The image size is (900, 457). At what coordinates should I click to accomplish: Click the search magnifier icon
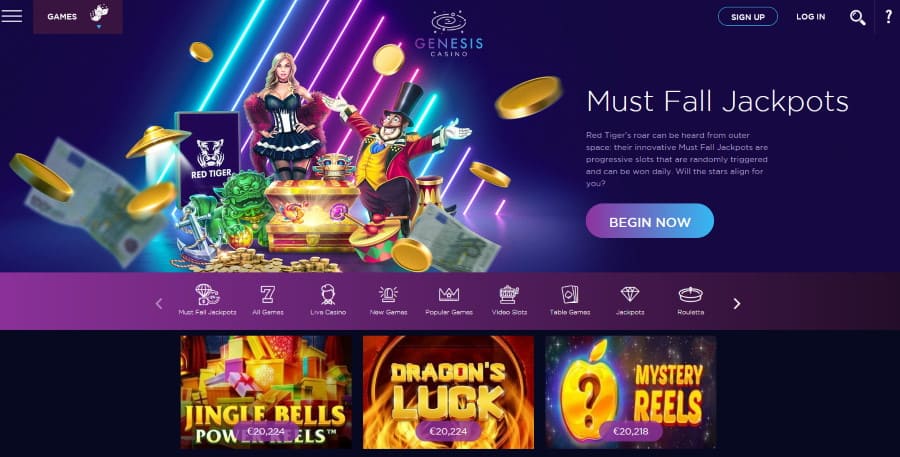(x=858, y=17)
